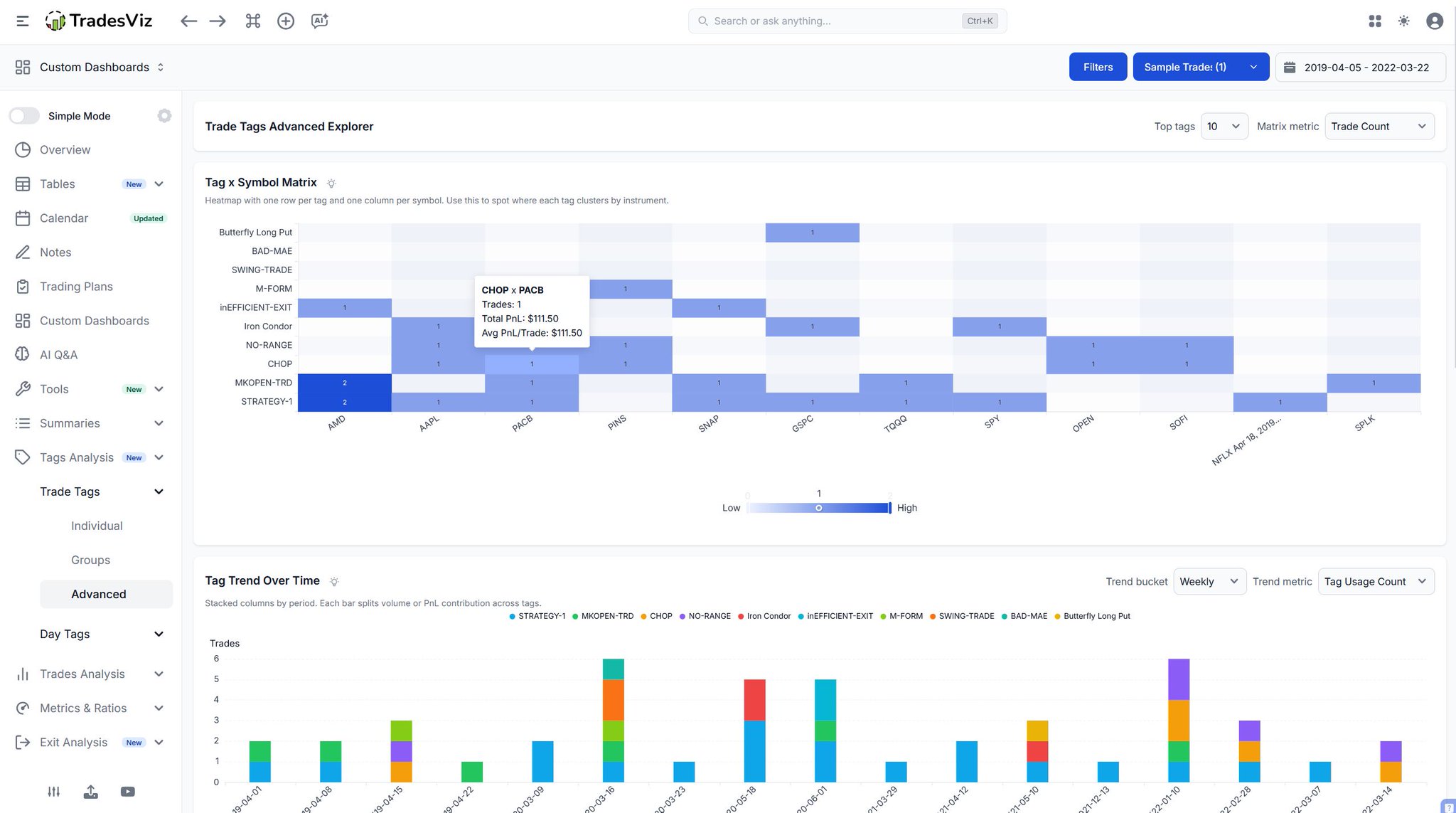This screenshot has height=813, width=1456.
Task: Click the Filters button
Action: tap(1098, 67)
